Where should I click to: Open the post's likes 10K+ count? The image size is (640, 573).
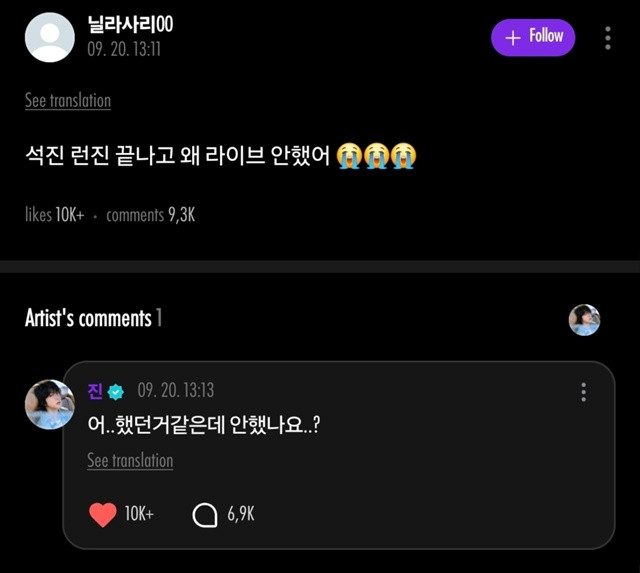[55, 214]
